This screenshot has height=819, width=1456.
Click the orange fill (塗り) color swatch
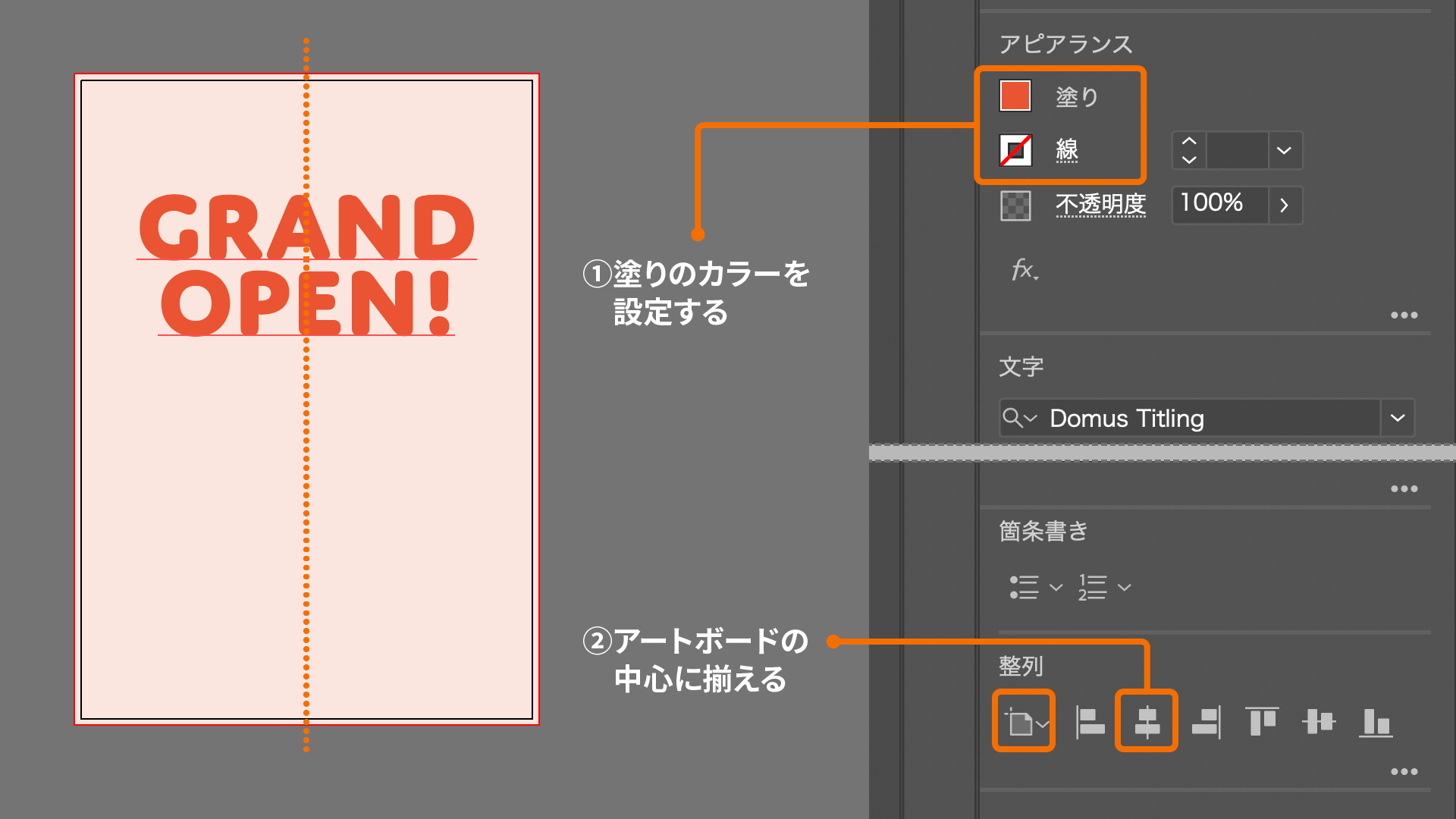point(1015,96)
